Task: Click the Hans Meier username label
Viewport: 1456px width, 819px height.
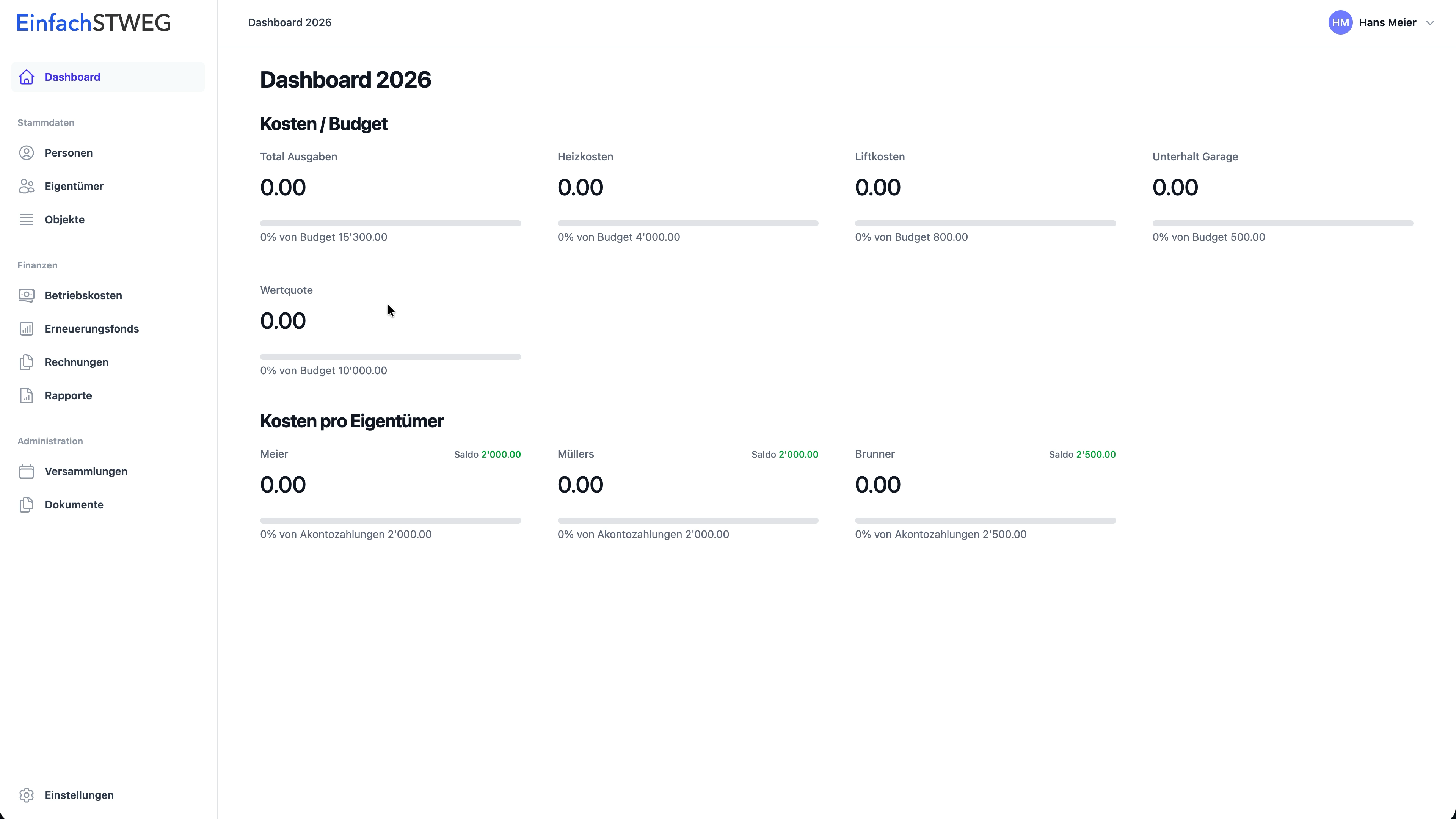Action: click(x=1387, y=23)
